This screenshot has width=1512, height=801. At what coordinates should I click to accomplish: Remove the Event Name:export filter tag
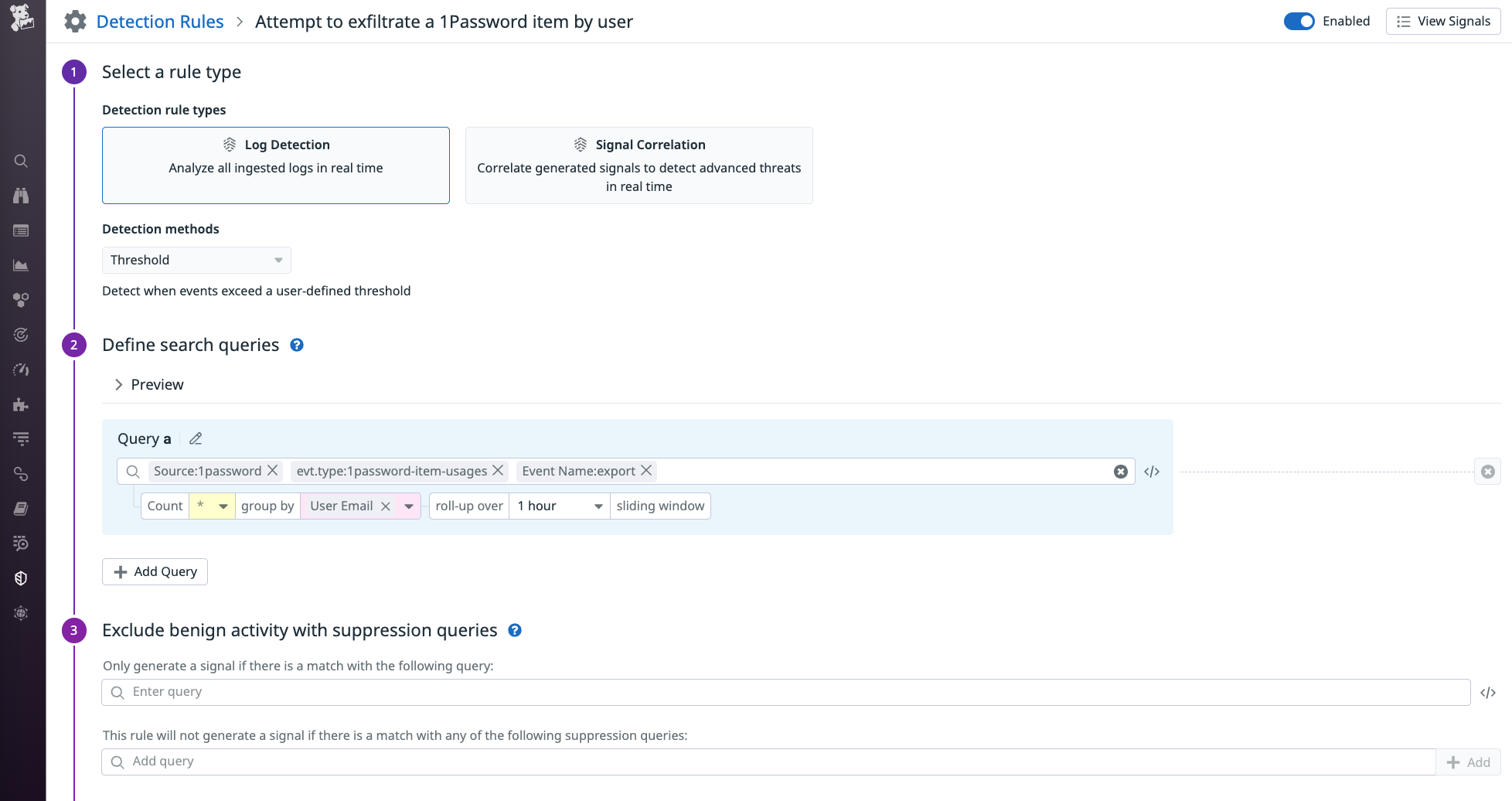coord(647,470)
